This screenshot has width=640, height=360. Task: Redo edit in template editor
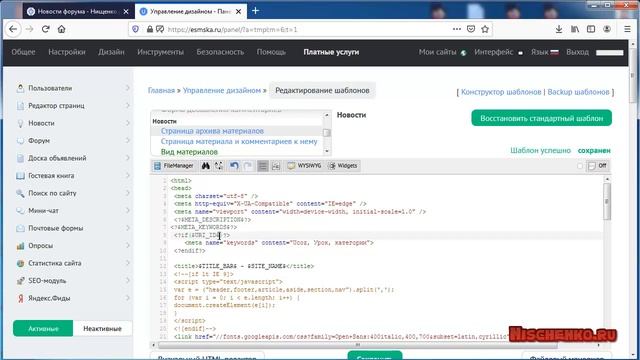coord(247,166)
